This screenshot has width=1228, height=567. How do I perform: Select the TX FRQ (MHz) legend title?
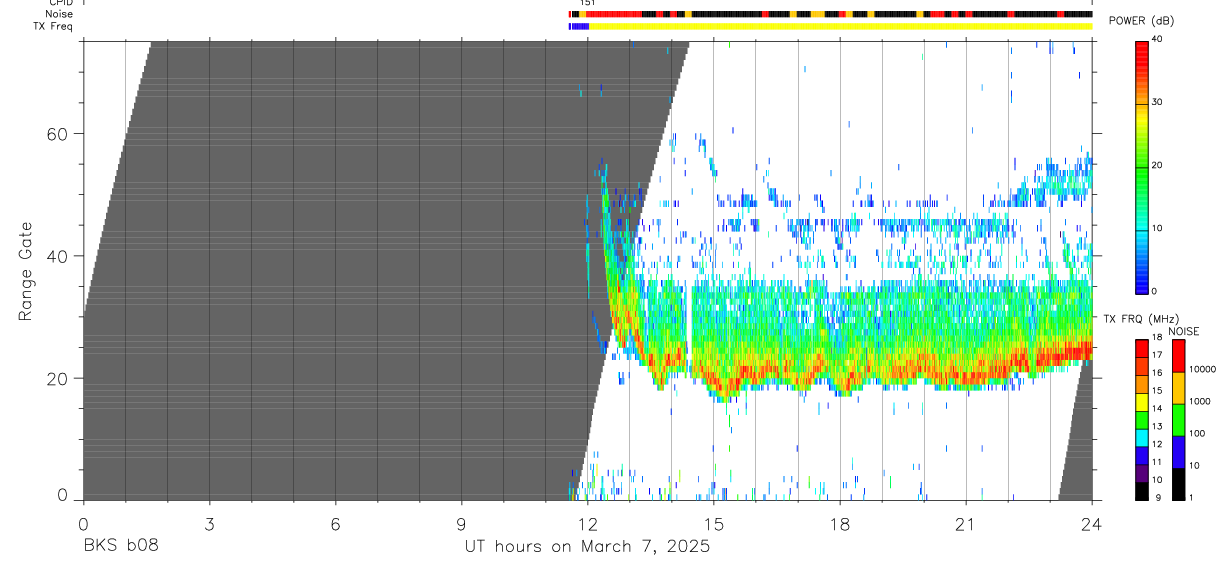(1138, 318)
